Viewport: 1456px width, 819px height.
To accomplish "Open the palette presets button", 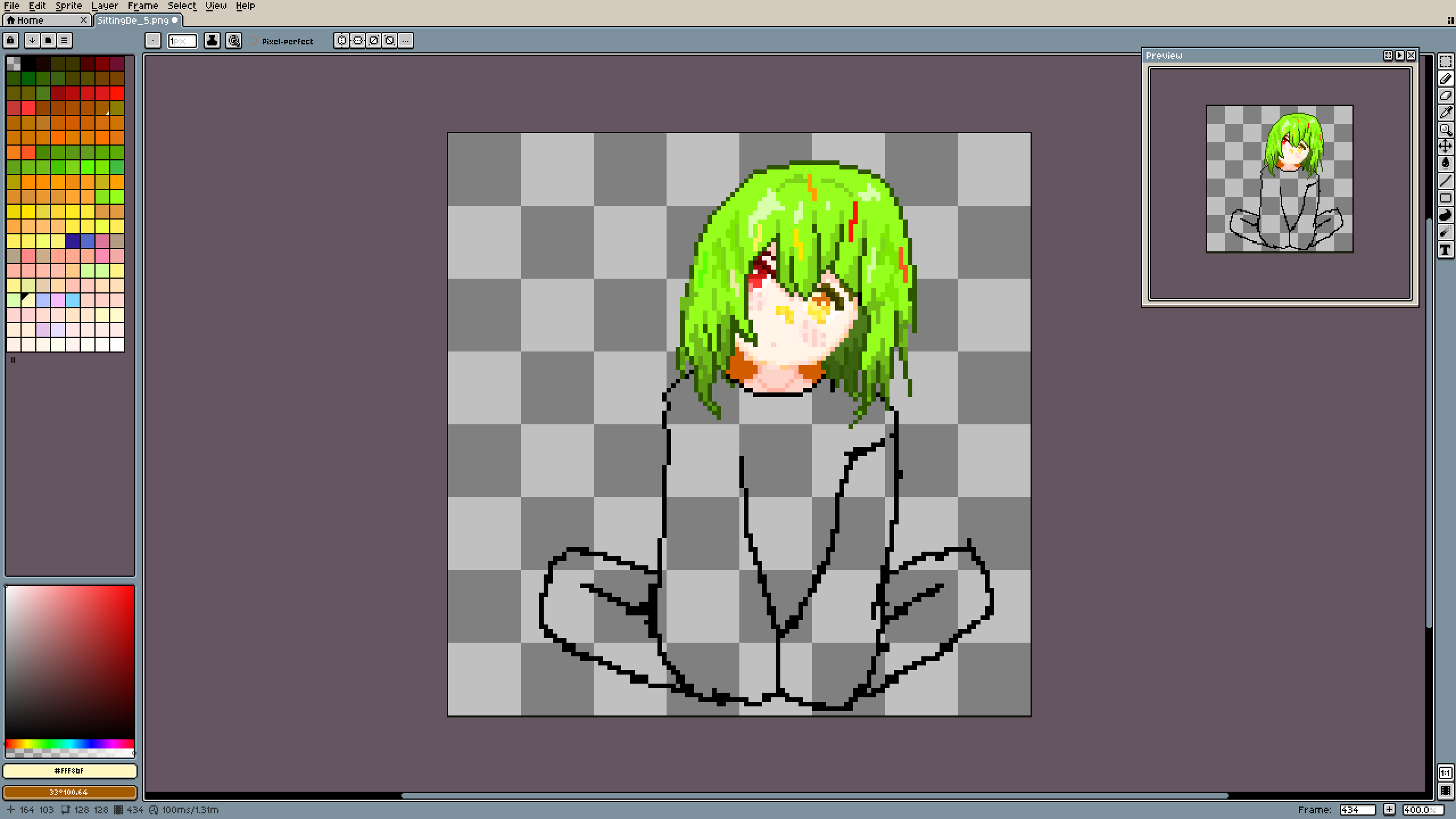I will [48, 40].
